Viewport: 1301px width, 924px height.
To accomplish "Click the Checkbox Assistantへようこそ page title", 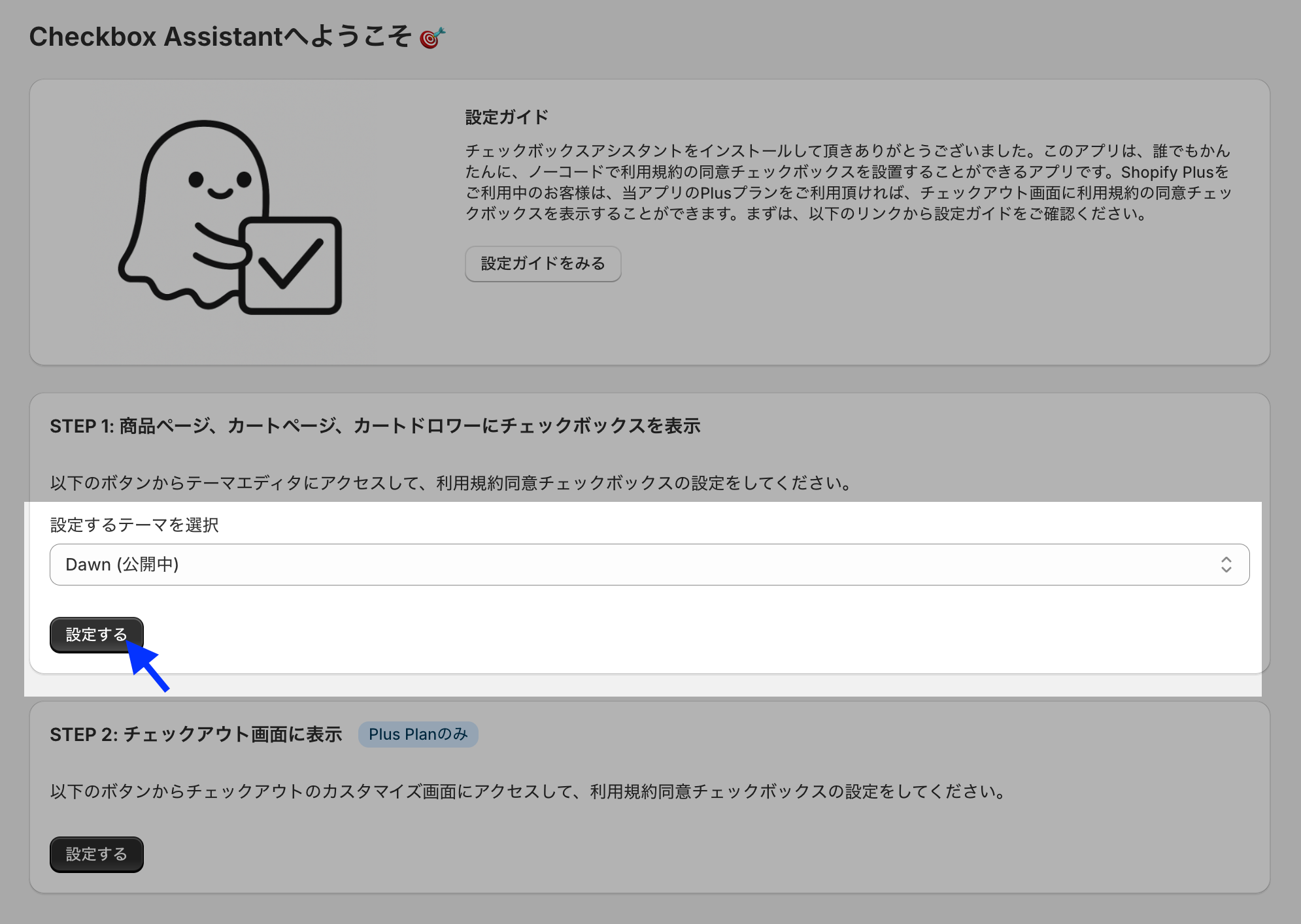I will point(220,37).
